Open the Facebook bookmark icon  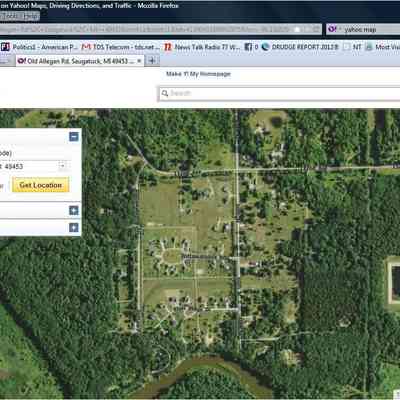(248, 47)
